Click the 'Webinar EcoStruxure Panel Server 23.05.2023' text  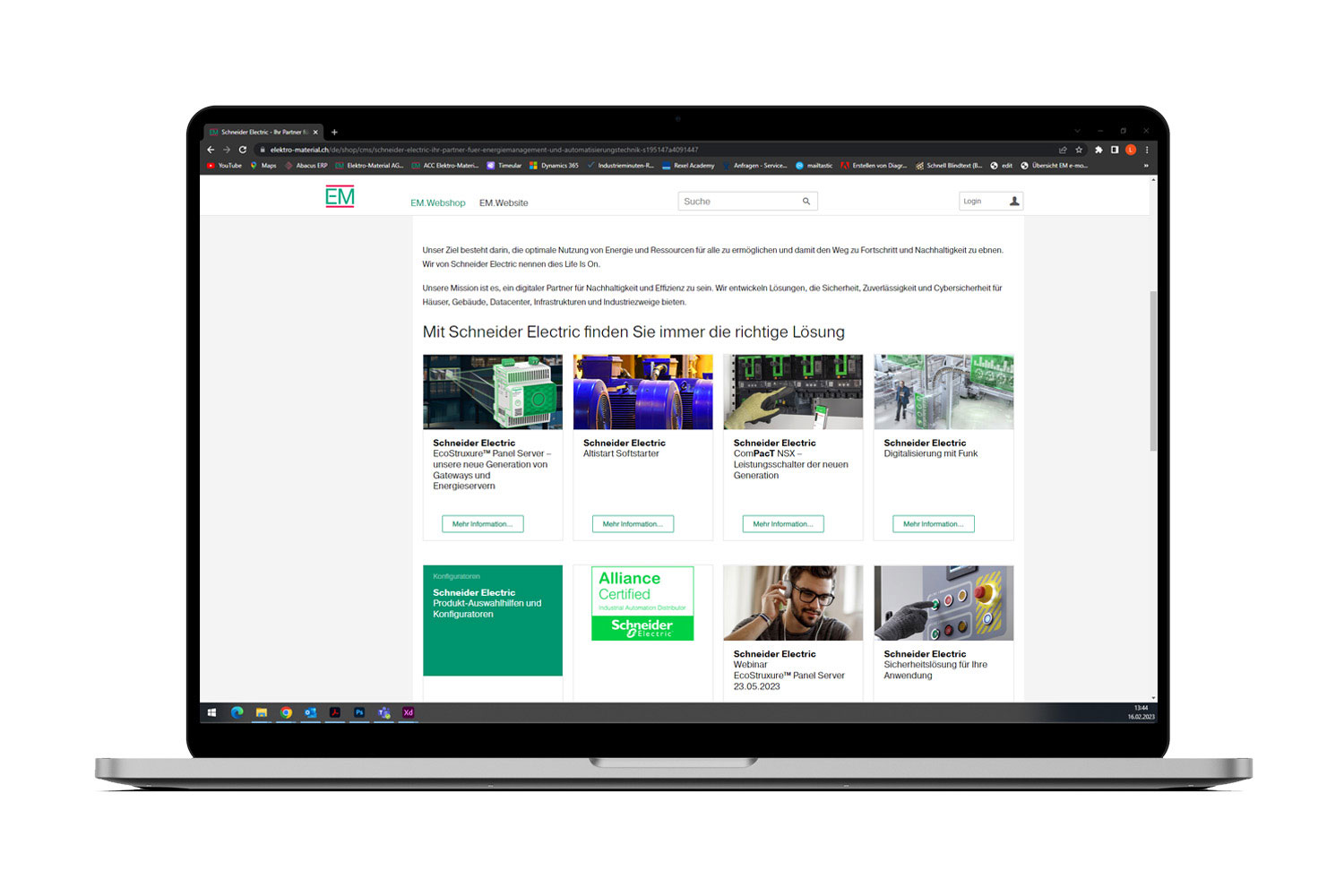788,676
